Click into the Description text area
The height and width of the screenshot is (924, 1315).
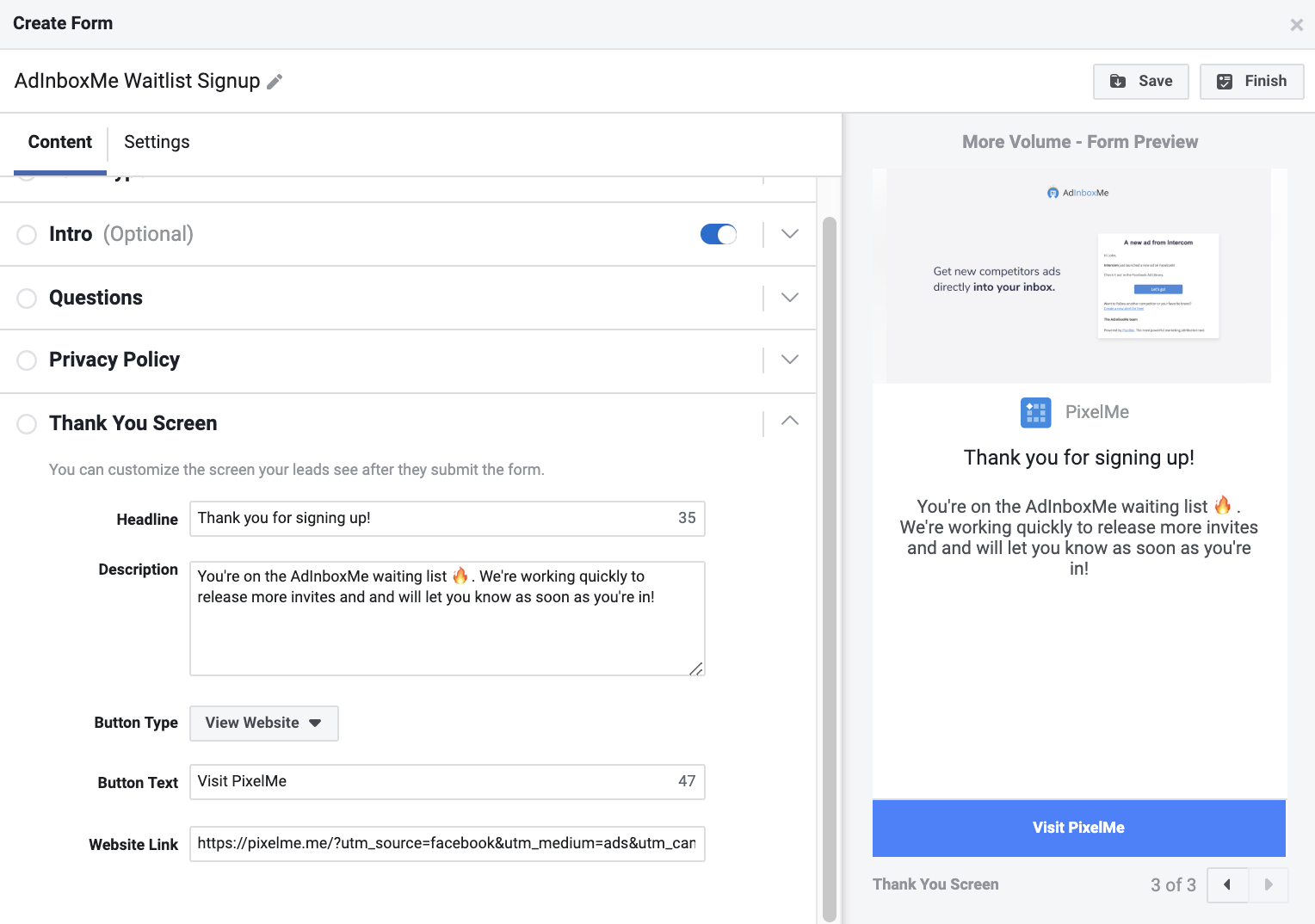[x=447, y=619]
